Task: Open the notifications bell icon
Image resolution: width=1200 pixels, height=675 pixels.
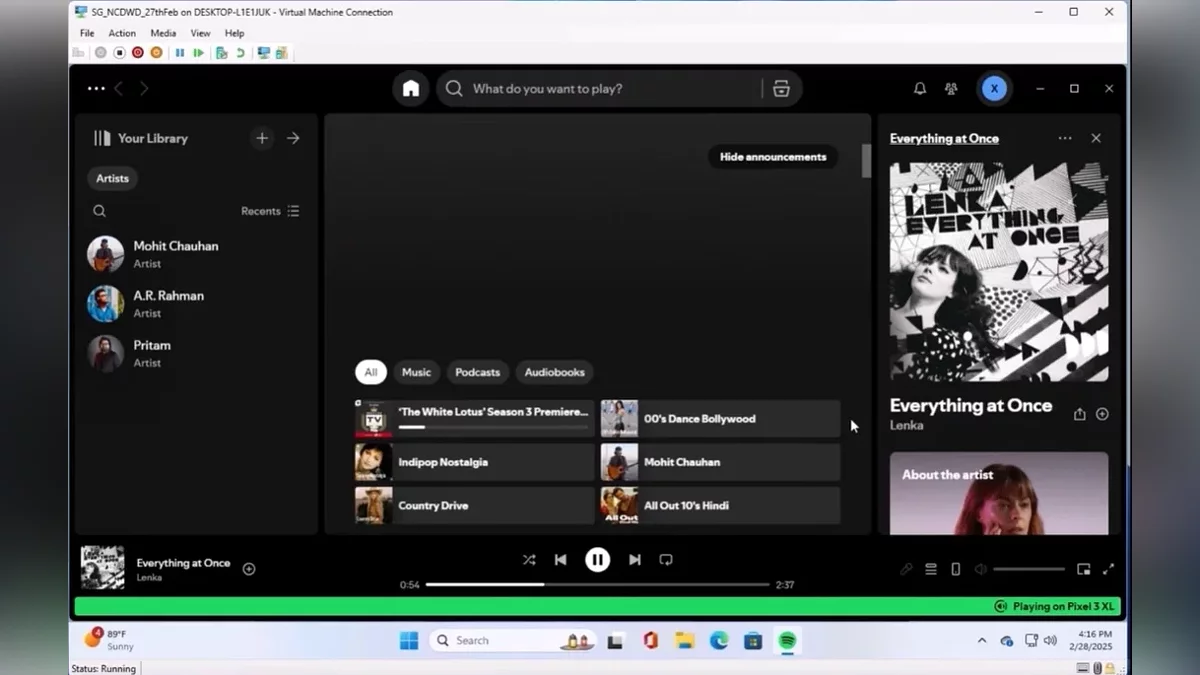Action: [919, 89]
